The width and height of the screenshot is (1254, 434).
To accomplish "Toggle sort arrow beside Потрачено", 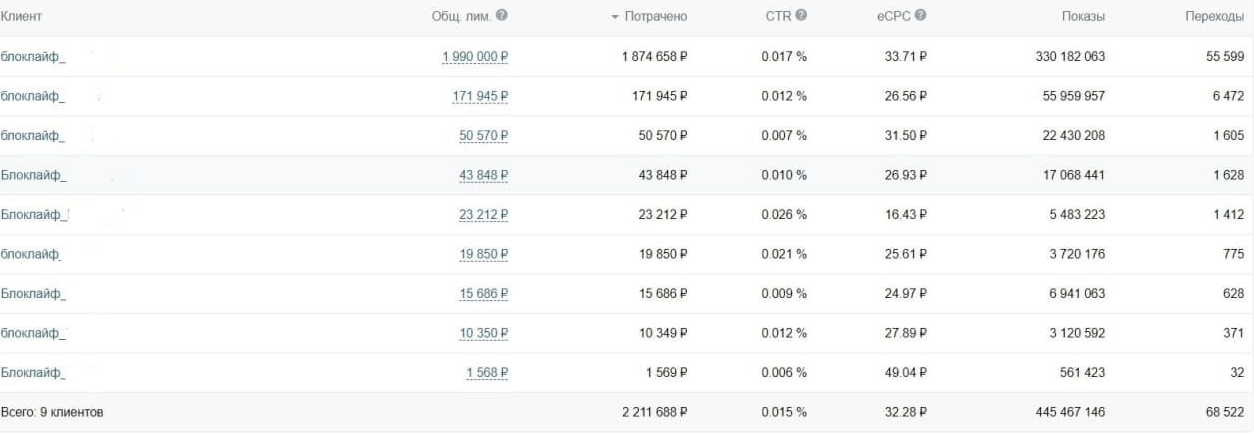I will click(615, 17).
